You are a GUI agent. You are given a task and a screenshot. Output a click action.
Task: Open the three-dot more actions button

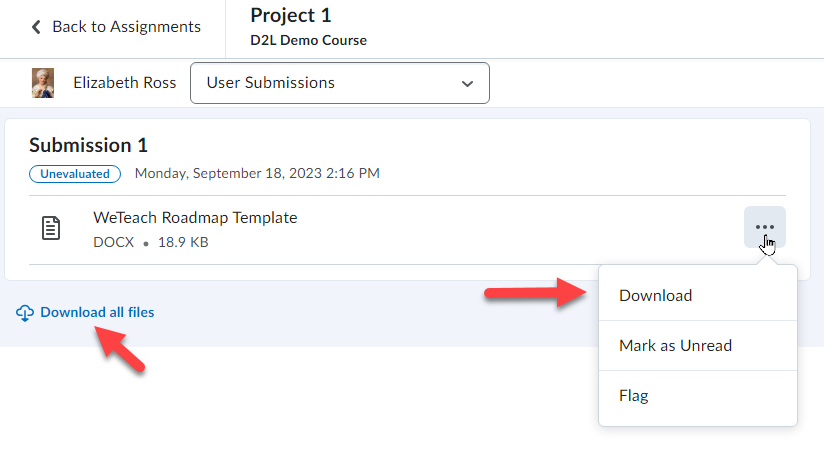(x=765, y=227)
